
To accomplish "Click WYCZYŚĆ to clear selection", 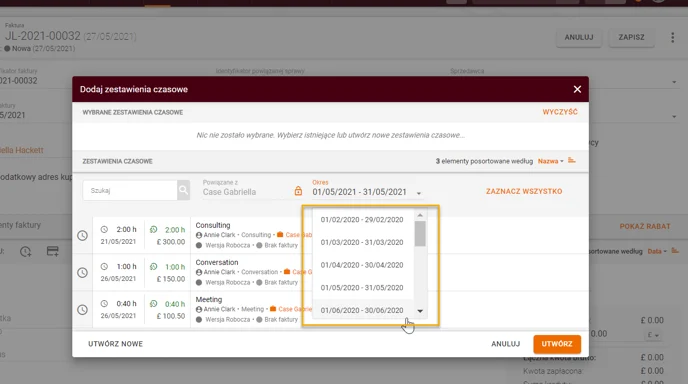I will coord(560,112).
